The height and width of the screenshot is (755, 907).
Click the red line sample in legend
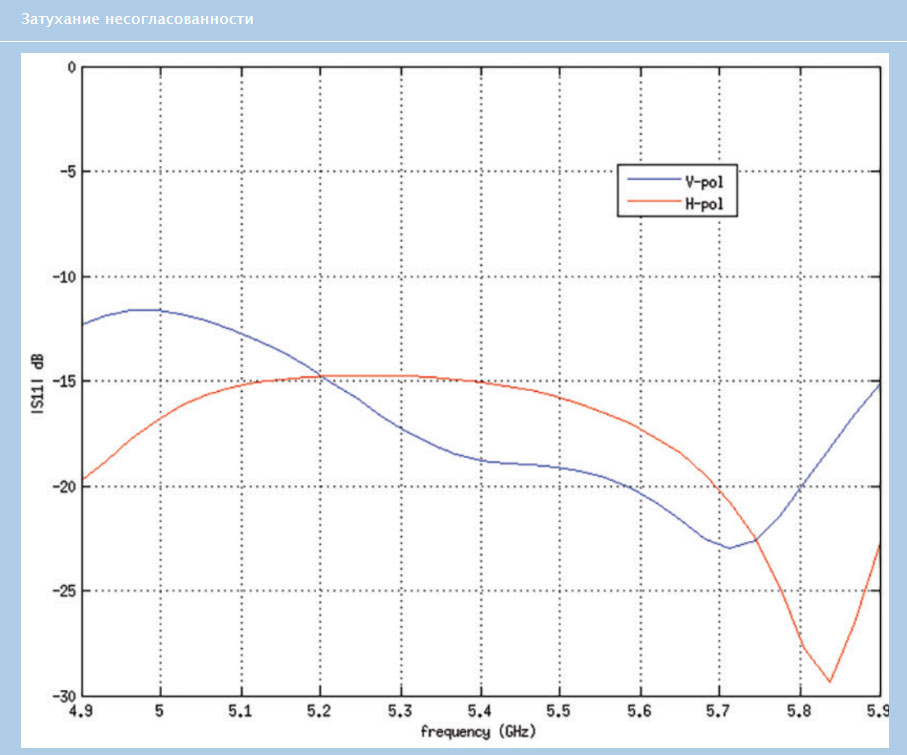click(650, 203)
